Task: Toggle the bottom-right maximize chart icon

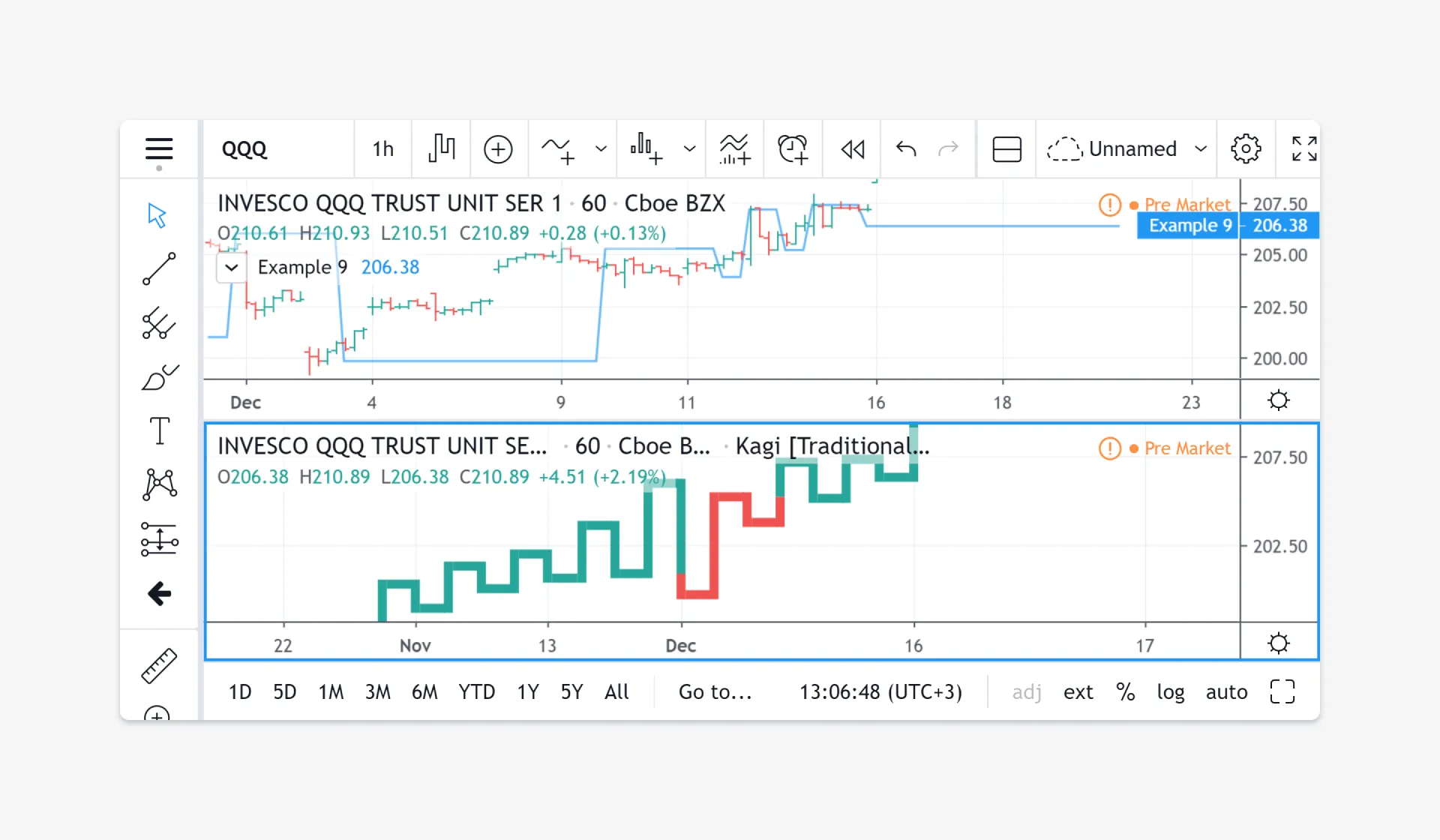Action: pos(1282,691)
